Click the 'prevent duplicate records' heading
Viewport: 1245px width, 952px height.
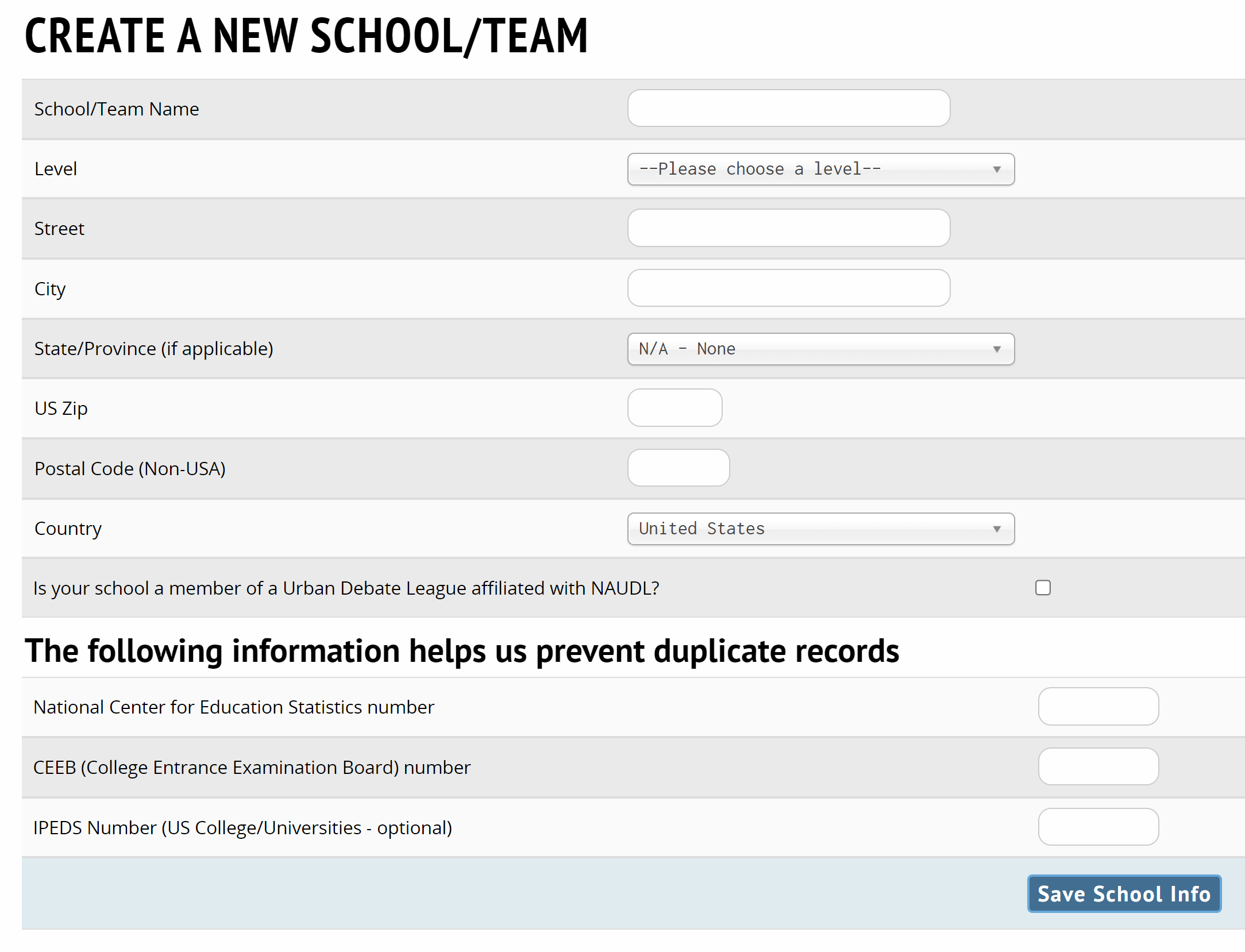coord(461,651)
